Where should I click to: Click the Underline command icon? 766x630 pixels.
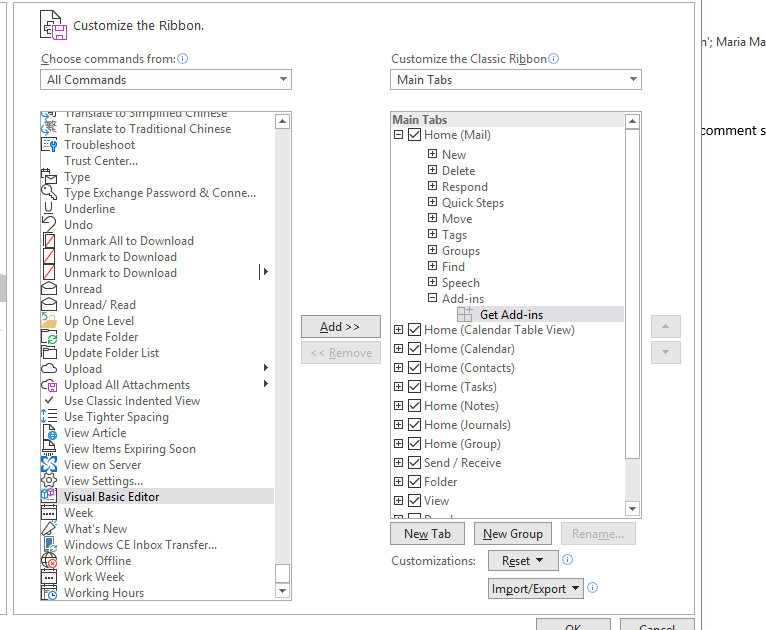pyautogui.click(x=49, y=209)
